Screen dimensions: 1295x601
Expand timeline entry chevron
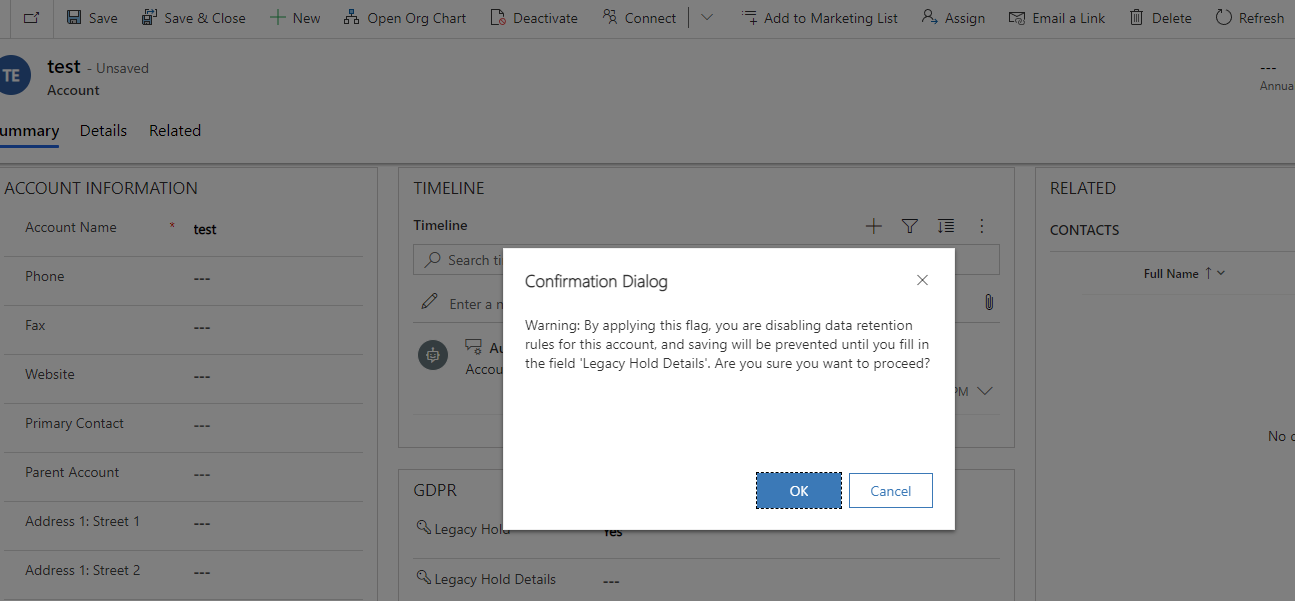pos(984,391)
